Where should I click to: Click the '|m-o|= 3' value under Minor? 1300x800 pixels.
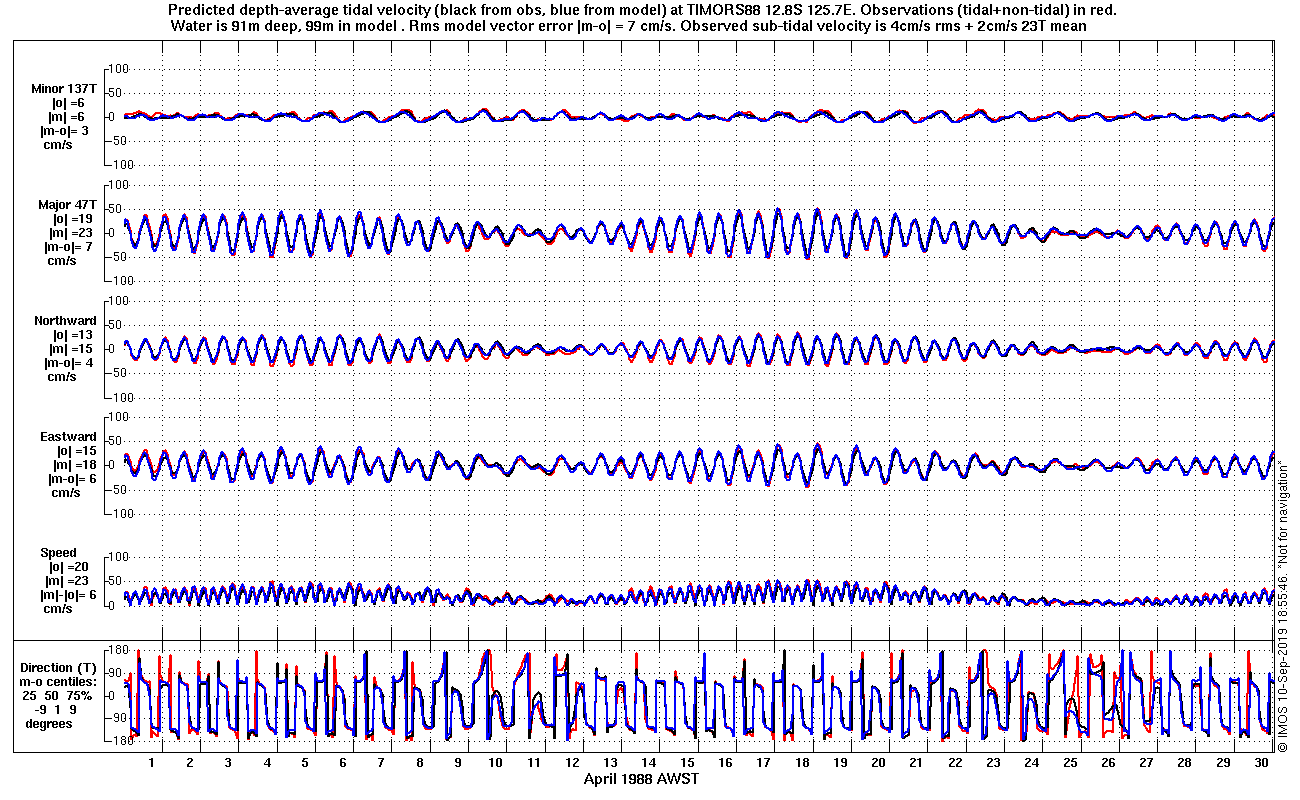coord(66,131)
